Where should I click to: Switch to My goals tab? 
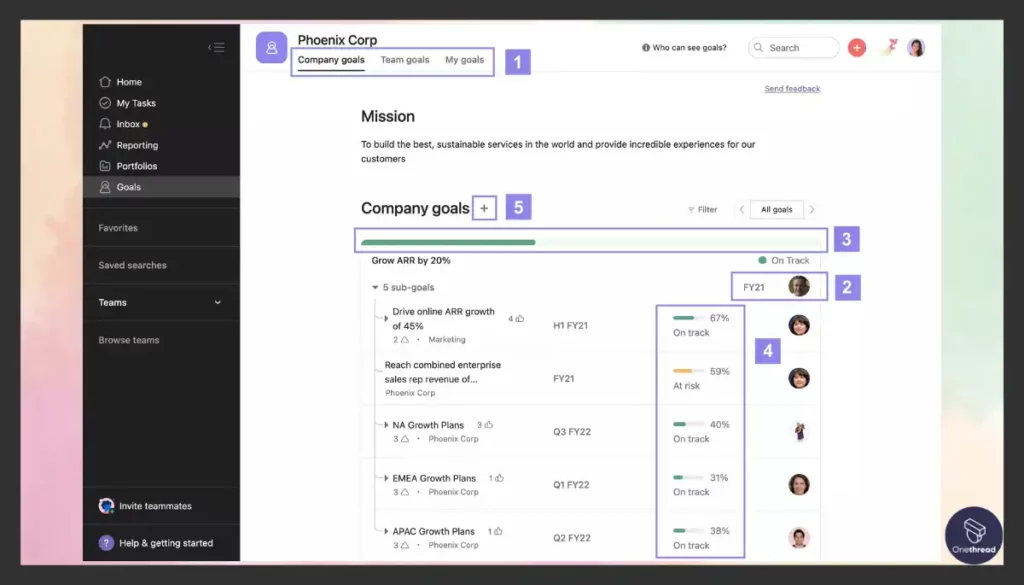click(464, 59)
